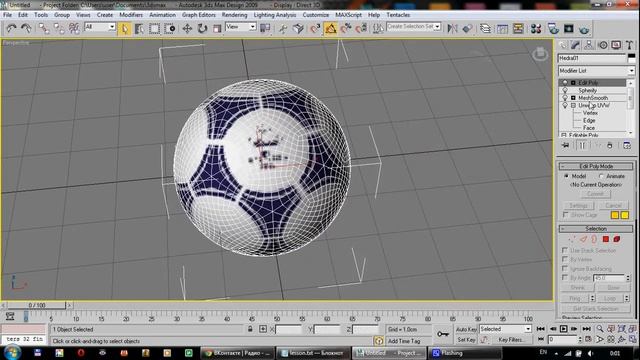The image size is (640, 360).
Task: Toggle the Window/Crossing selection mode
Action: (170, 28)
